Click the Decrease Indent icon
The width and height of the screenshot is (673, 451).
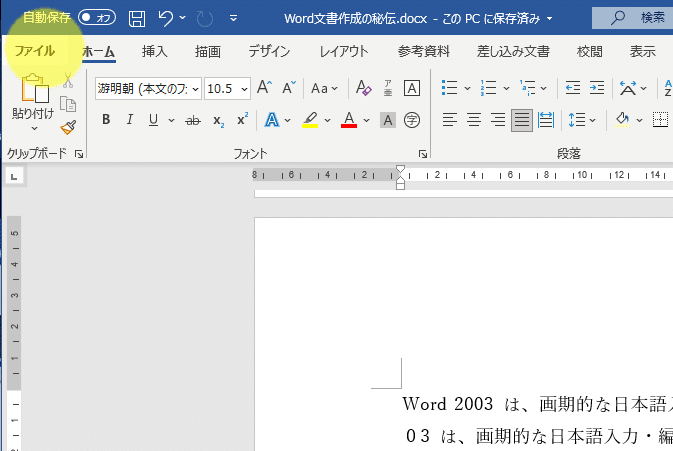tap(573, 88)
